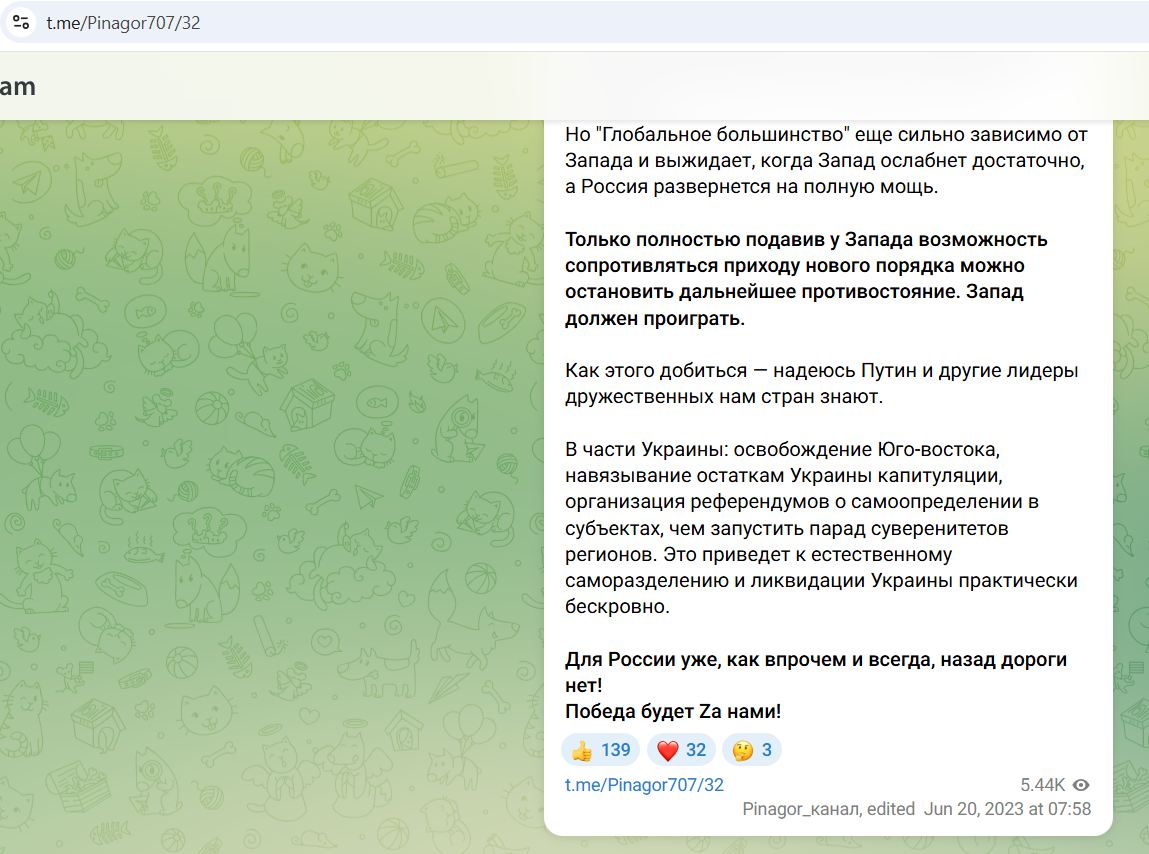Select the line "Как этого добиться — надеюсь Путин"
Image resolution: width=1149 pixels, height=854 pixels.
tap(821, 370)
